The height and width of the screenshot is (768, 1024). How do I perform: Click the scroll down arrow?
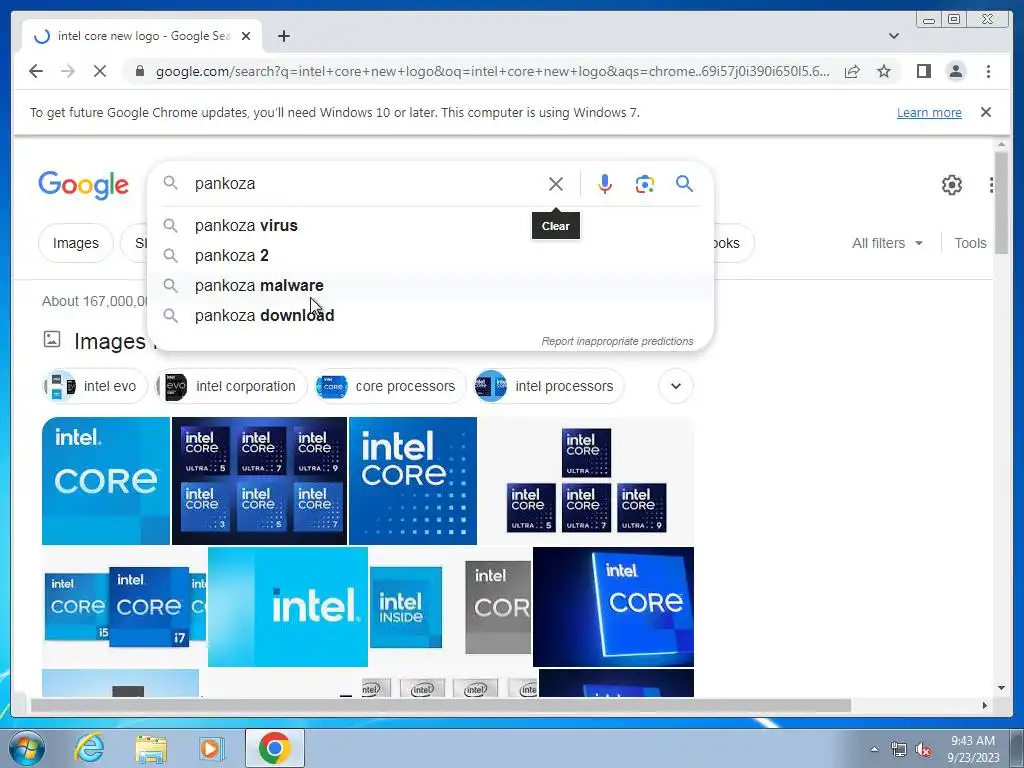tap(1001, 688)
